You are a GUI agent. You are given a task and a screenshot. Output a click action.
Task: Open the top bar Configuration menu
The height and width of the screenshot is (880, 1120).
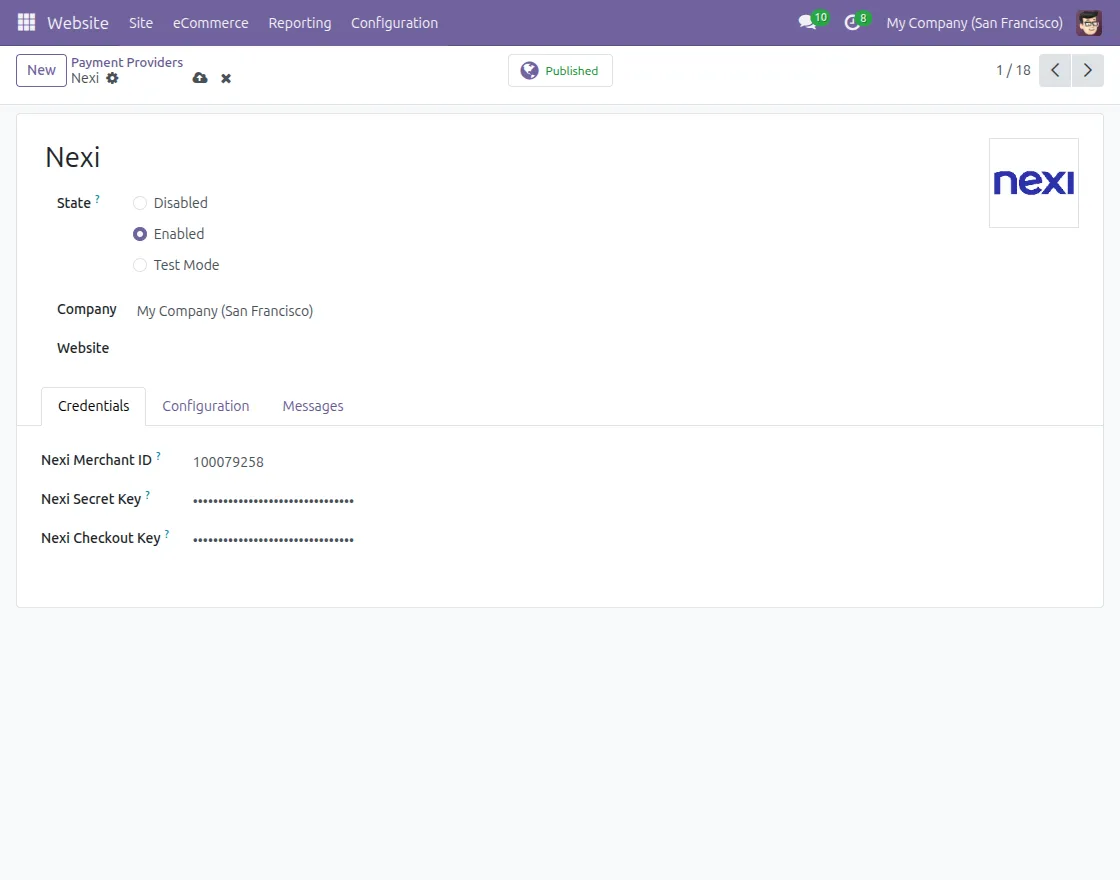[x=394, y=23]
